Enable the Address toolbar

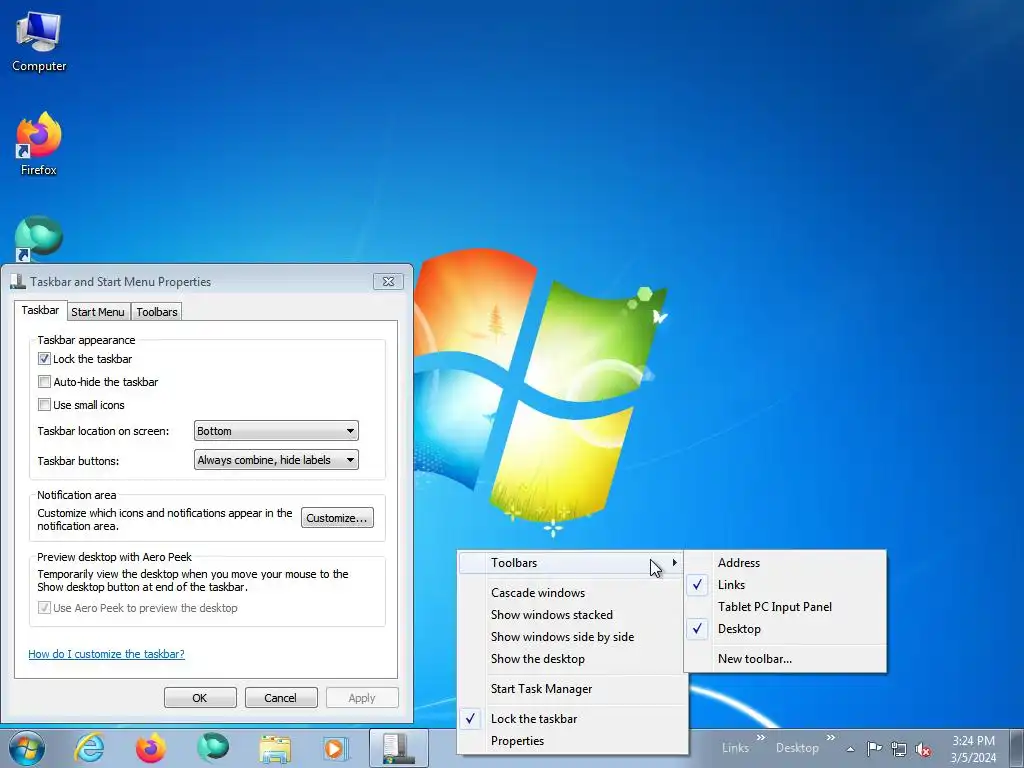(x=785, y=563)
